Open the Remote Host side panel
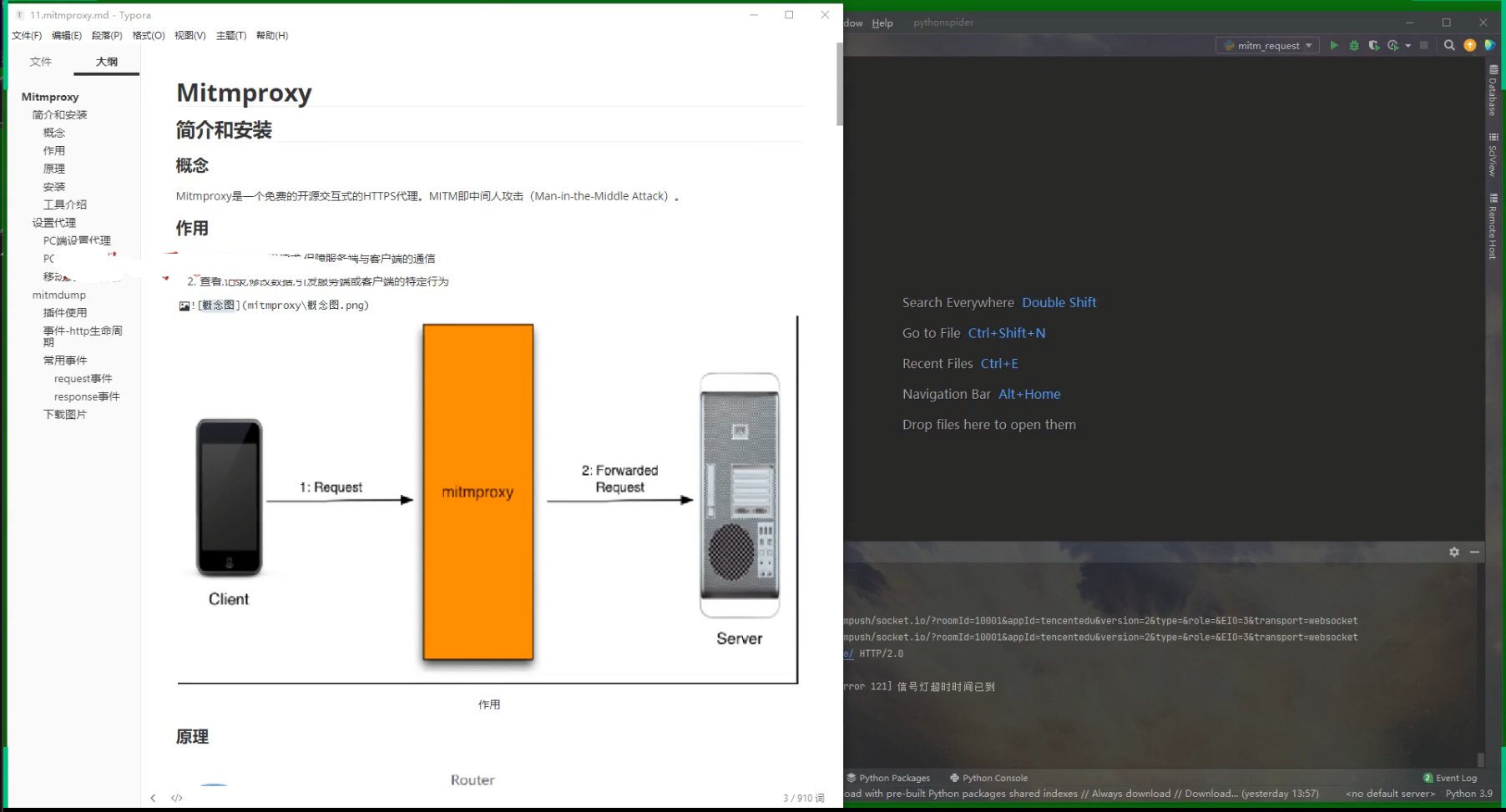This screenshot has height=812, width=1506. 1493,226
